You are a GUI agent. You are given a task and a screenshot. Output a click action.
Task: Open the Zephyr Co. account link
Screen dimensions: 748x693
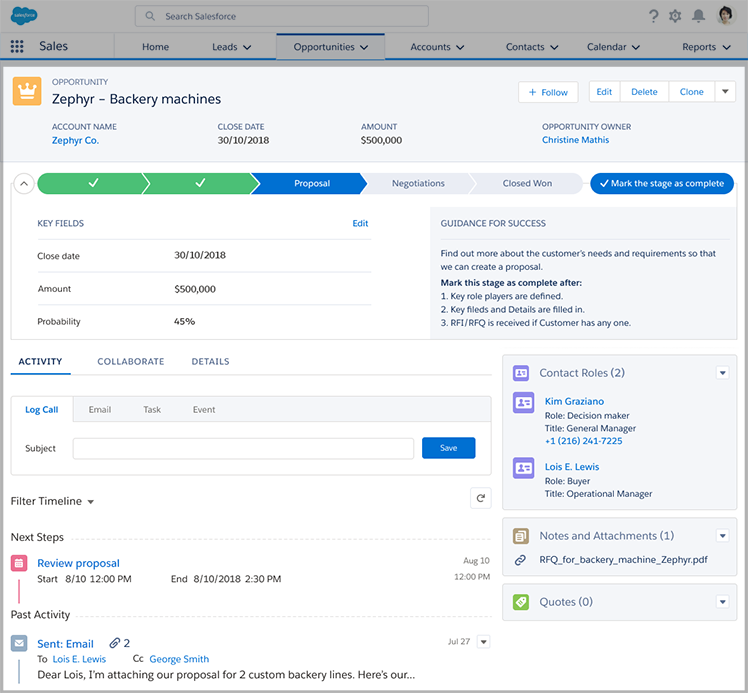pos(75,140)
